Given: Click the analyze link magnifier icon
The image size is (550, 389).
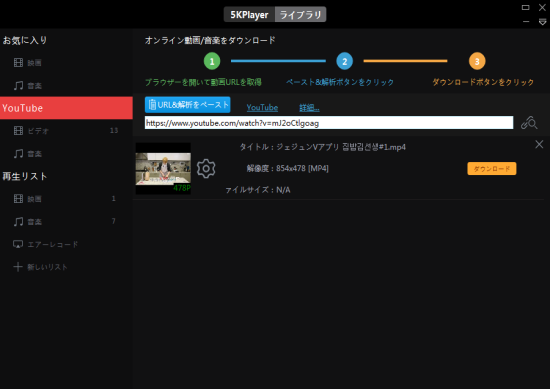Looking at the screenshot, I should pos(529,123).
